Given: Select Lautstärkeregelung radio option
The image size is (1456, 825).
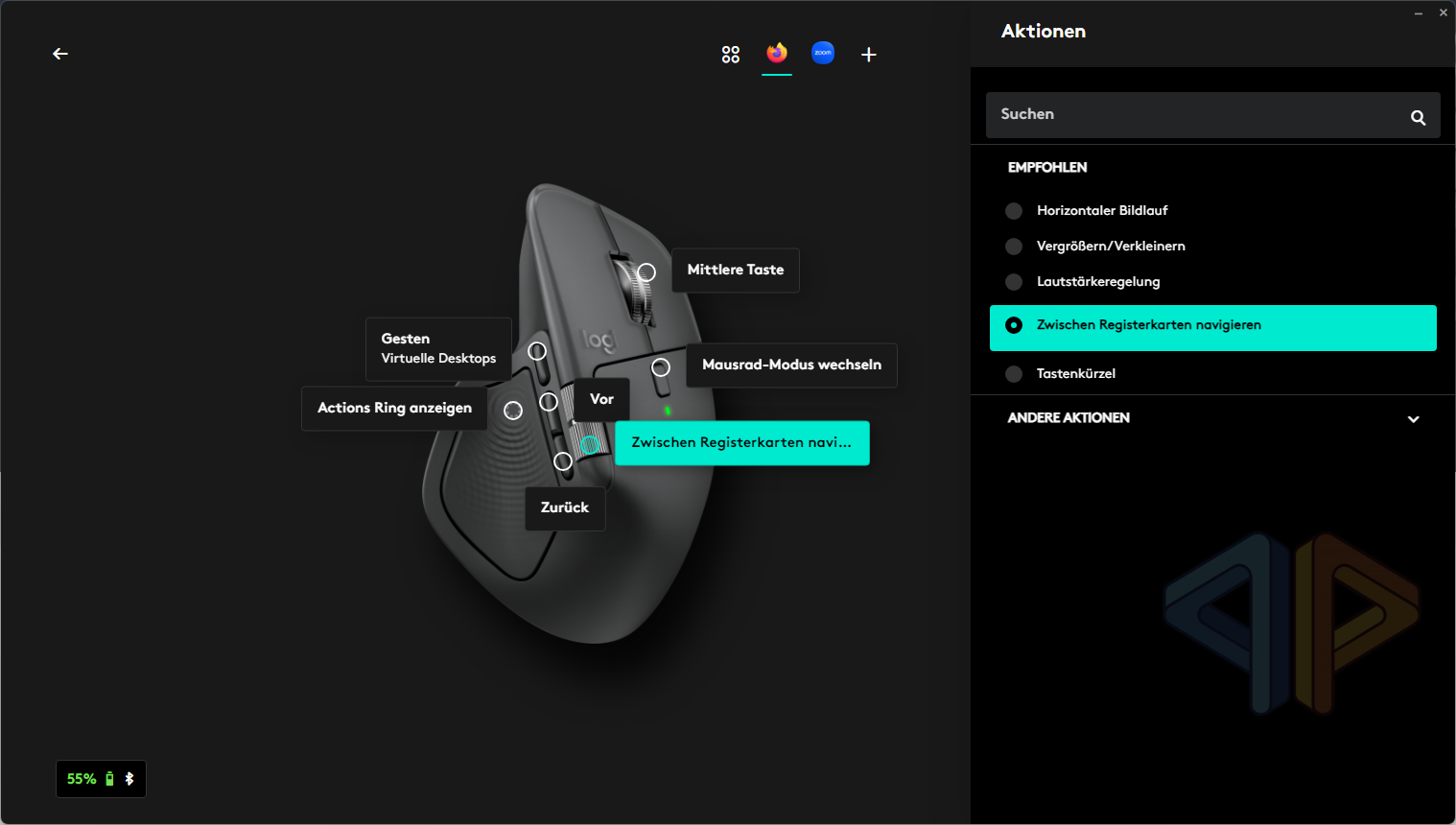Looking at the screenshot, I should (1014, 282).
